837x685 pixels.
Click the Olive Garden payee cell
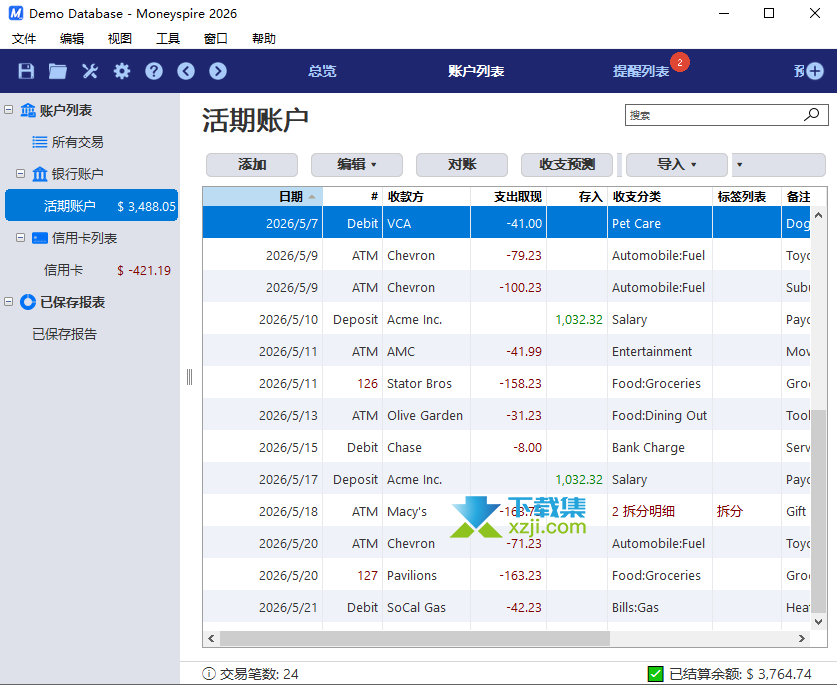425,415
